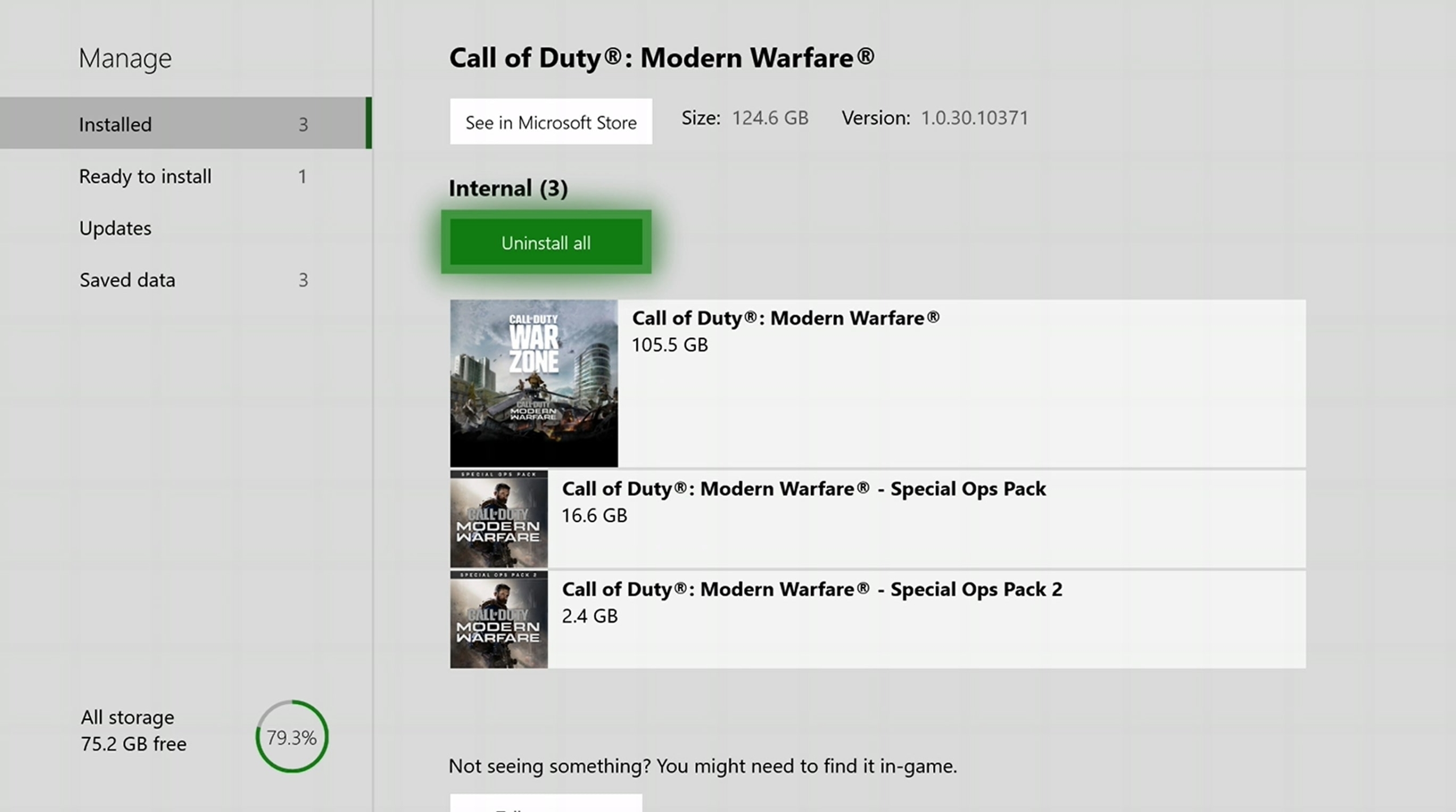Toggle visibility for main game install

pyautogui.click(x=878, y=383)
